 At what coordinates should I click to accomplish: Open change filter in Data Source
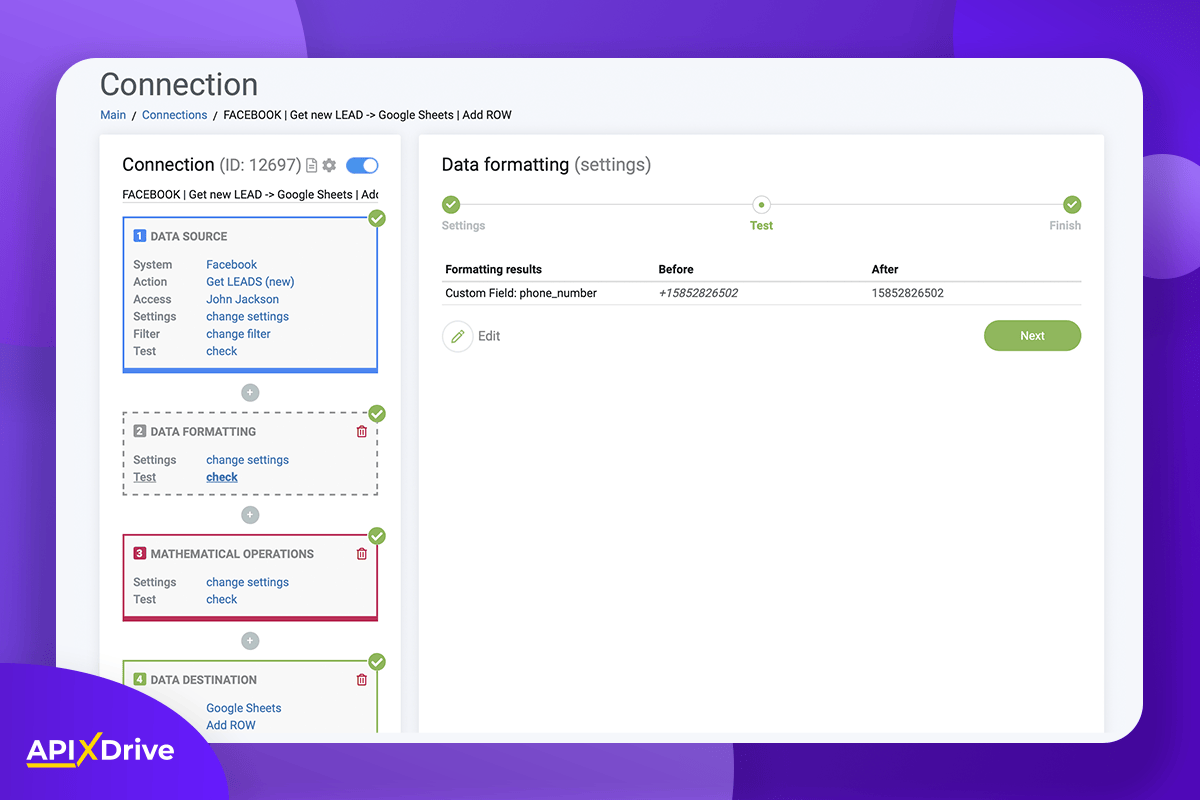pos(238,334)
